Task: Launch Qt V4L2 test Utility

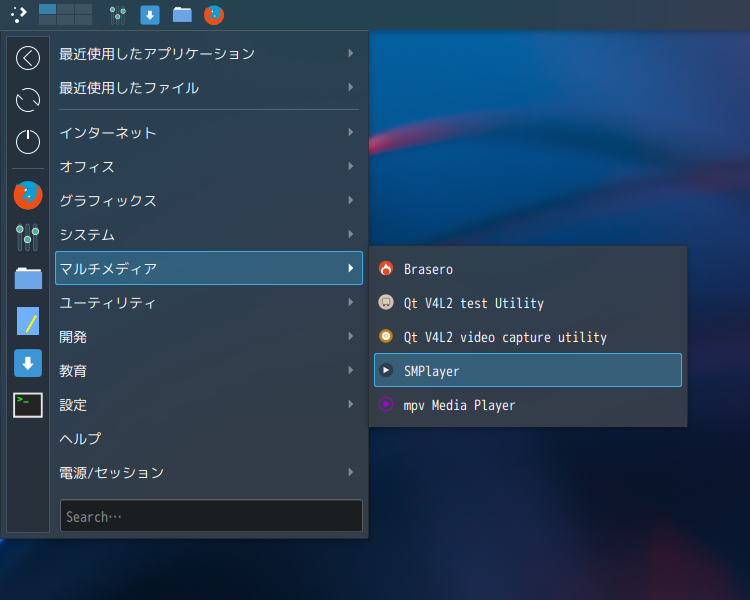Action: [528, 303]
